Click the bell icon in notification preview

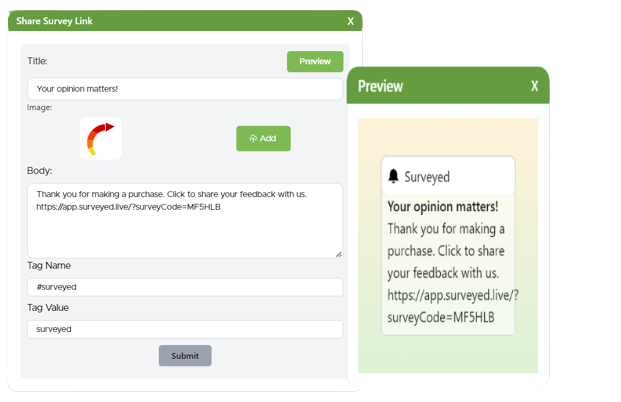coord(393,176)
